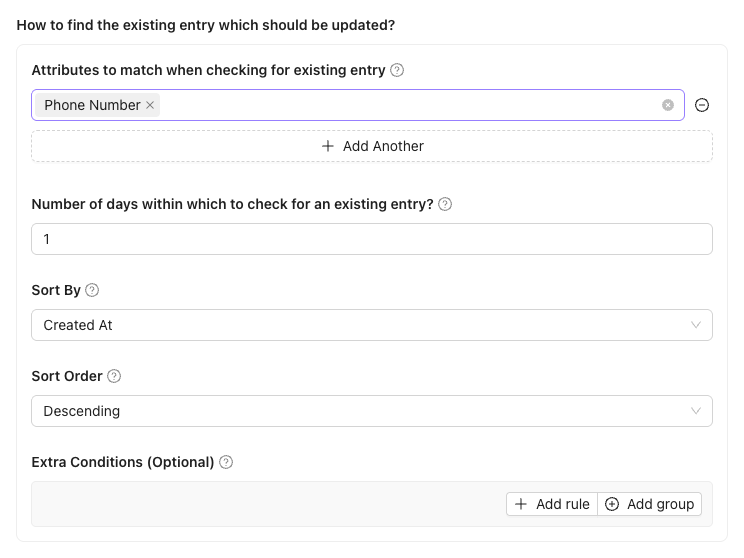
Task: Show help tooltip for Sort By
Action: pyautogui.click(x=92, y=290)
